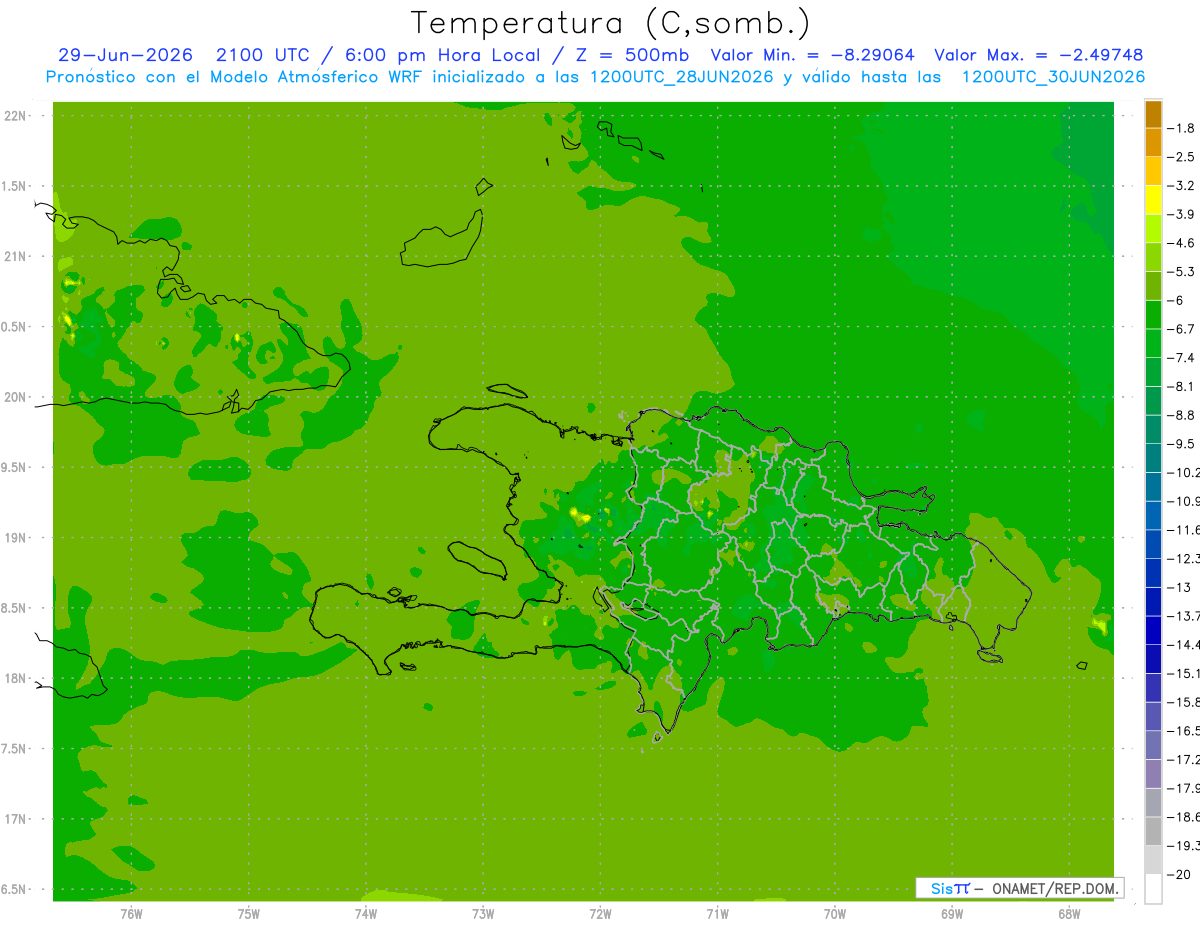Image resolution: width=1200 pixels, height=927 pixels.
Task: Click the '71W' longitude label
Action: pos(717,914)
